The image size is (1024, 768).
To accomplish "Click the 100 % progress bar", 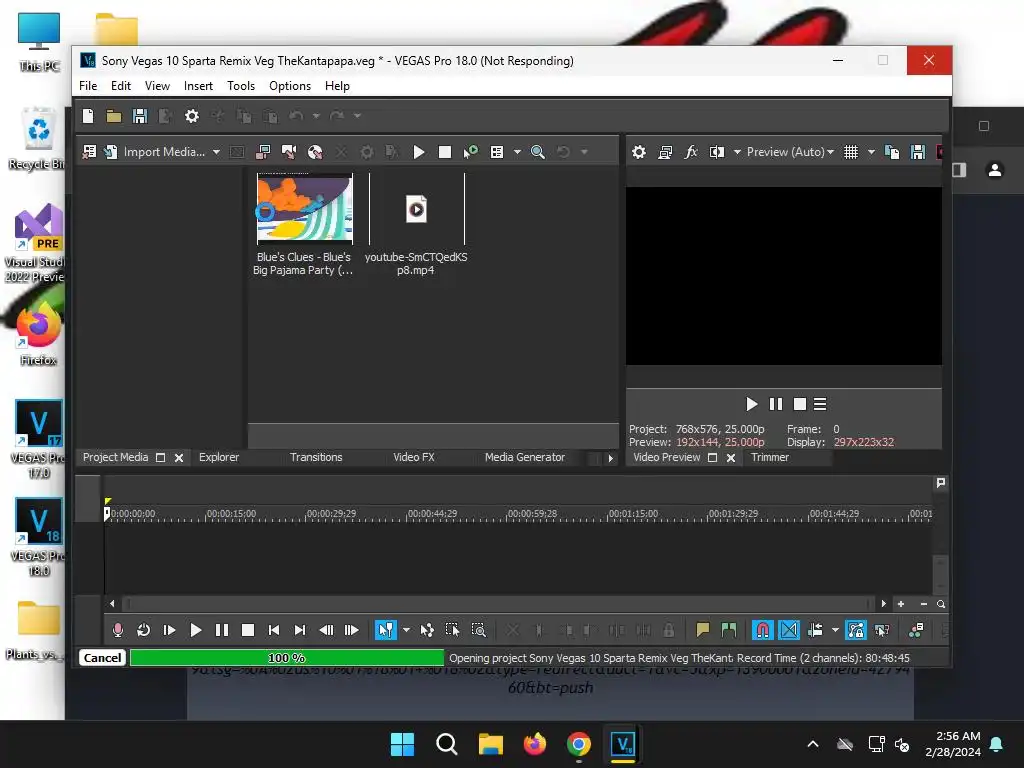I will (287, 658).
